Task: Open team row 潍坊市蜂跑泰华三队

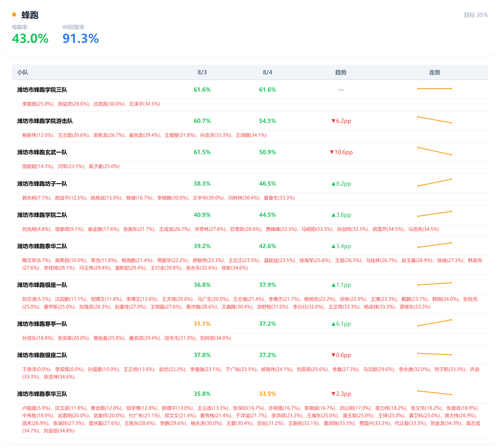Action: click(42, 394)
